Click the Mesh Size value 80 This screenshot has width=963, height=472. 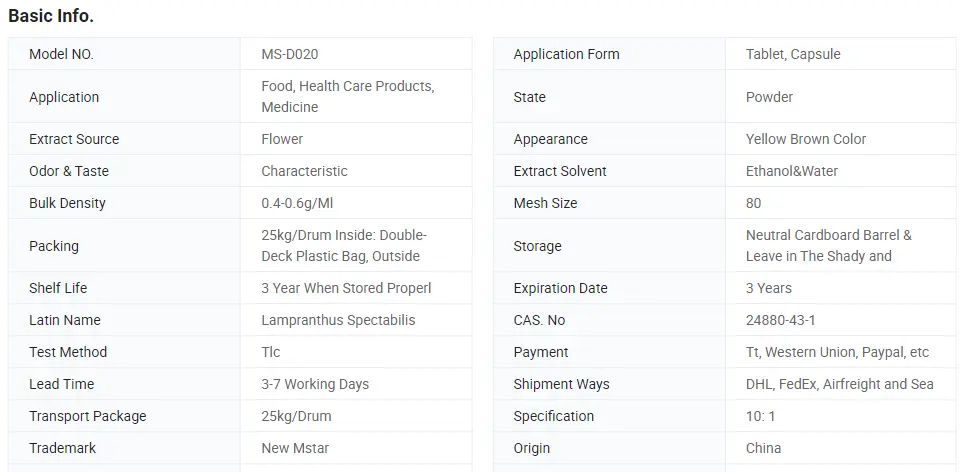click(x=753, y=203)
